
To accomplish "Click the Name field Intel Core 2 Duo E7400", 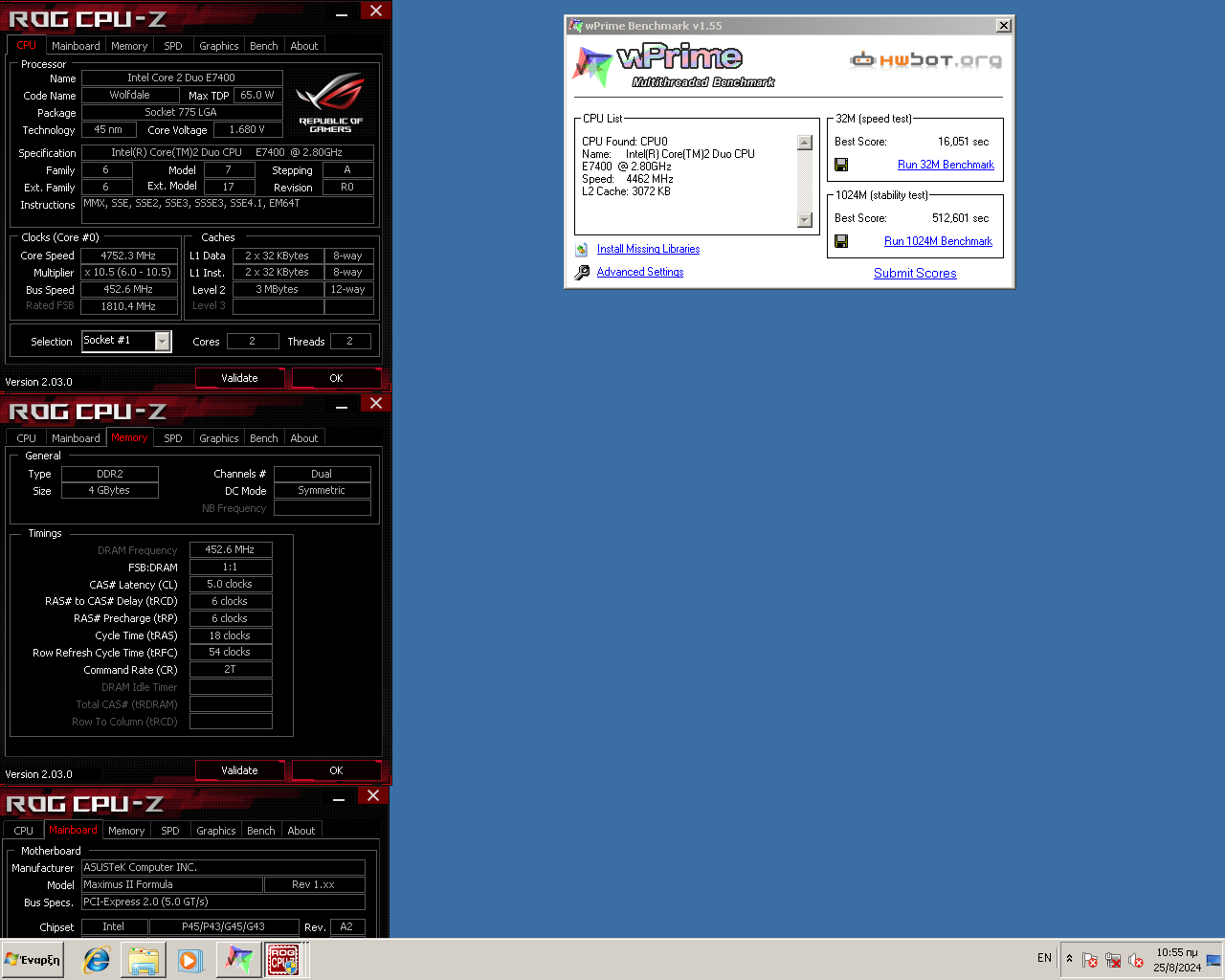I will 181,78.
